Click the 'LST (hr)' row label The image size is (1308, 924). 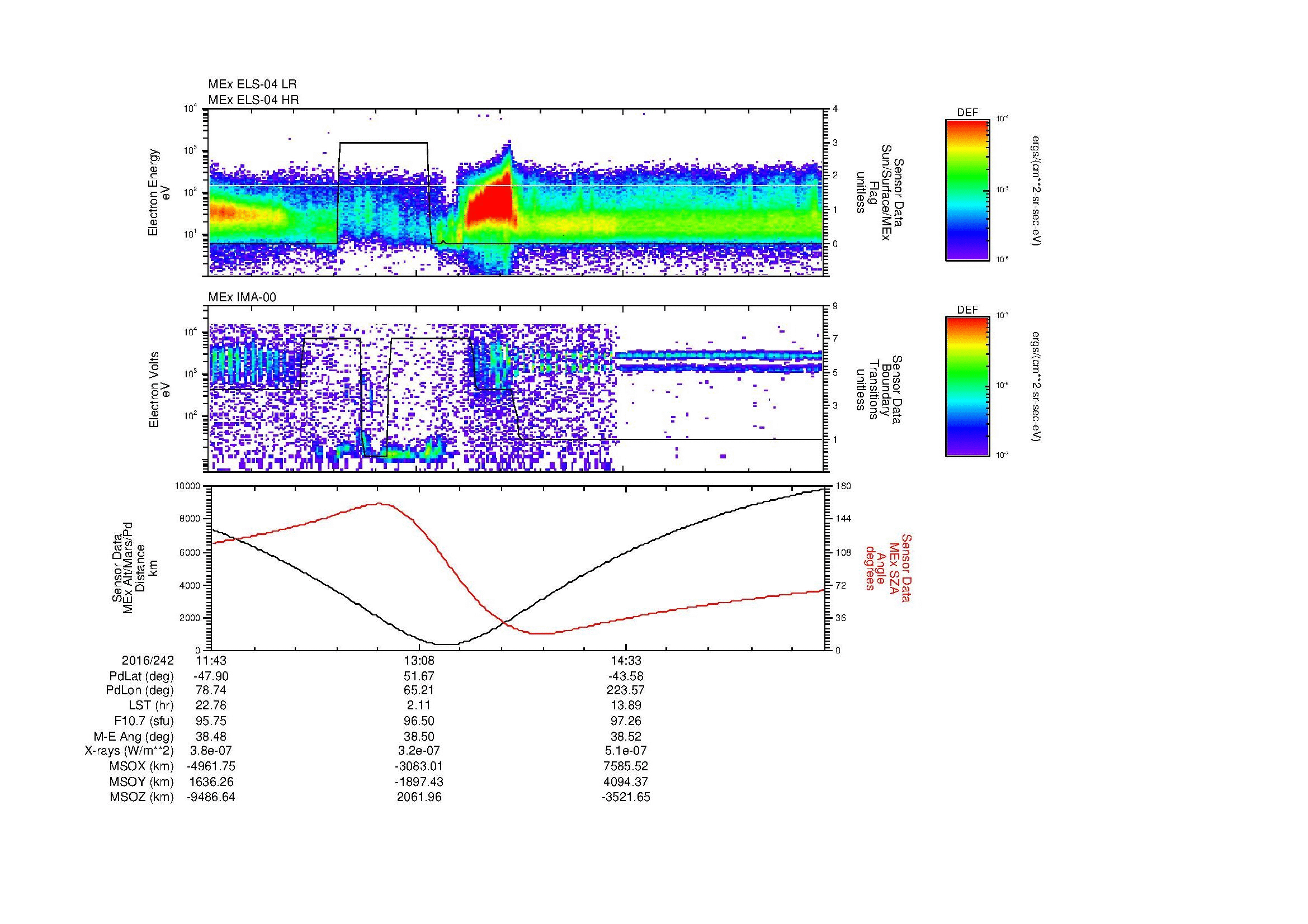pos(151,705)
